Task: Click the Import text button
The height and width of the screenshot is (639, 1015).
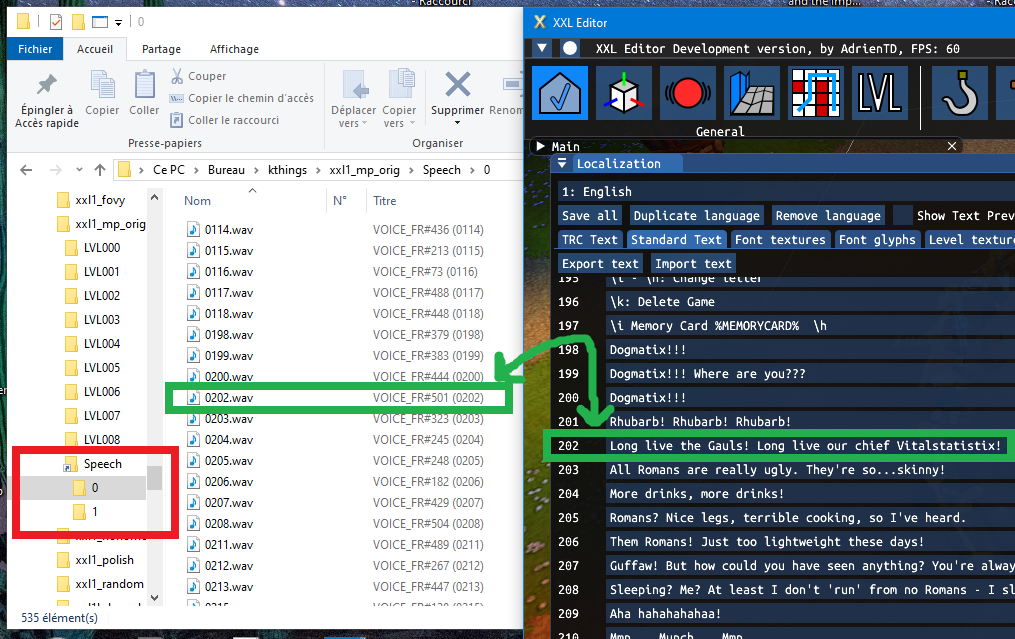Action: point(693,263)
